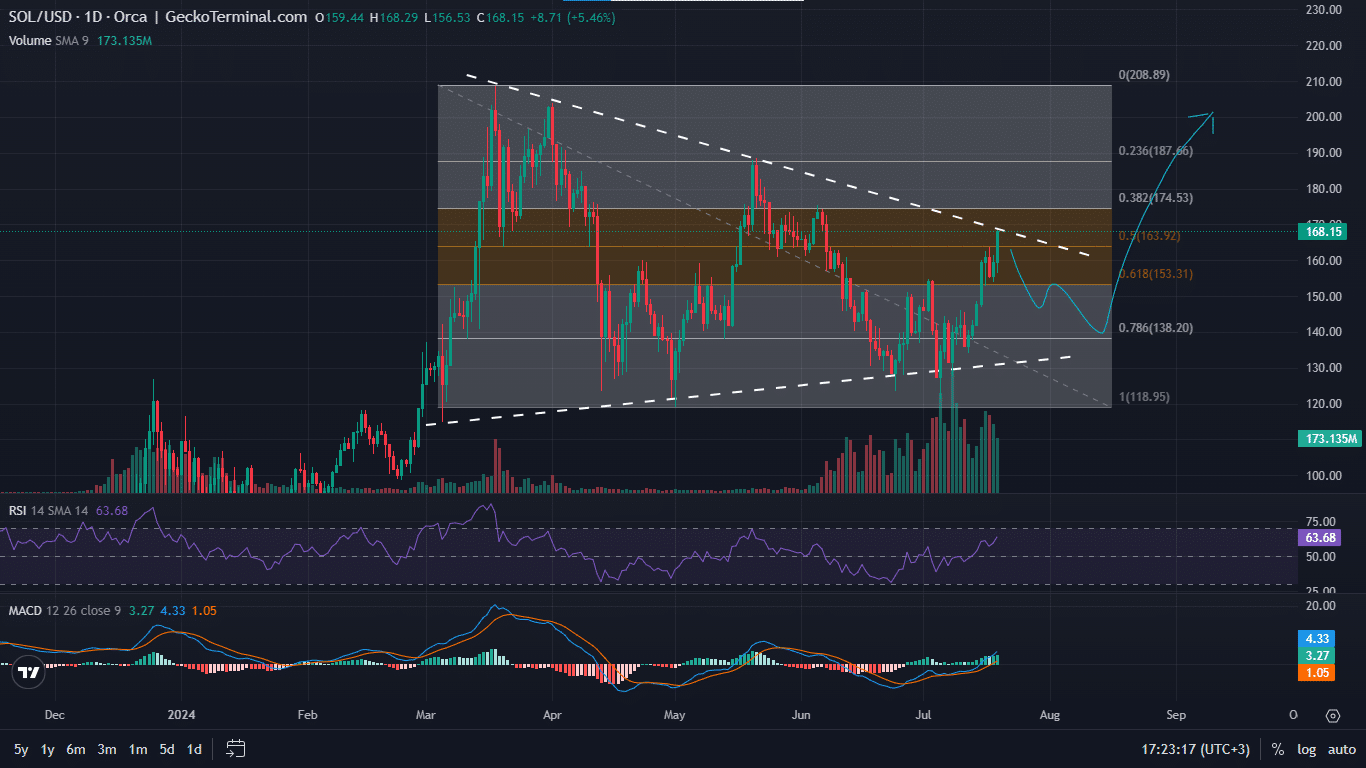This screenshot has width=1366, height=768.
Task: Click the 0.236(187.66) Fibonacci label
Action: pos(1155,151)
